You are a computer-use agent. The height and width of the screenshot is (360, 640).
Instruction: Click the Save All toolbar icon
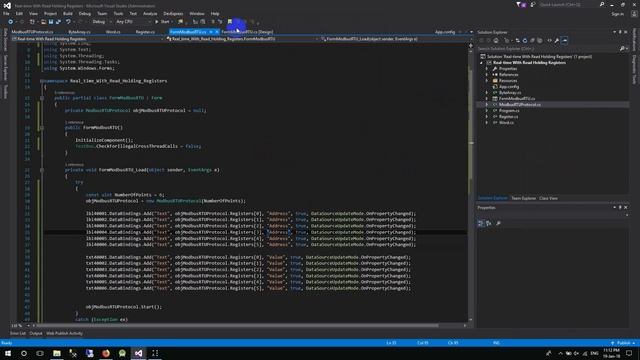(58, 22)
